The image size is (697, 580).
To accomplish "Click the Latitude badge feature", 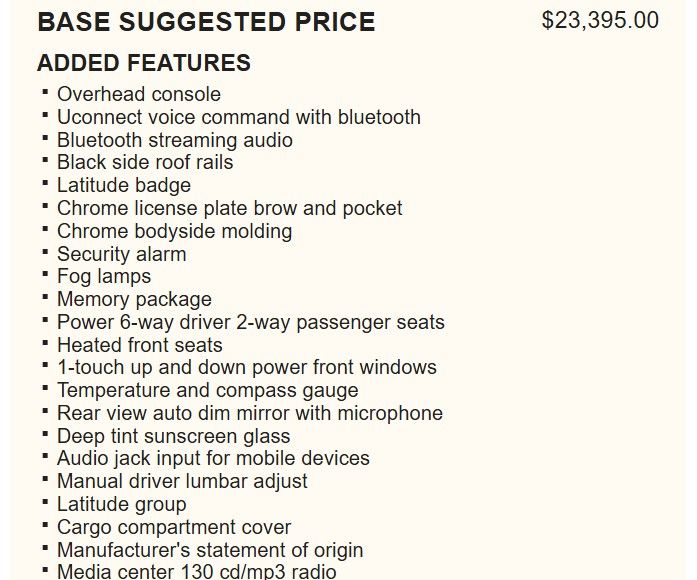I will coord(124,185).
